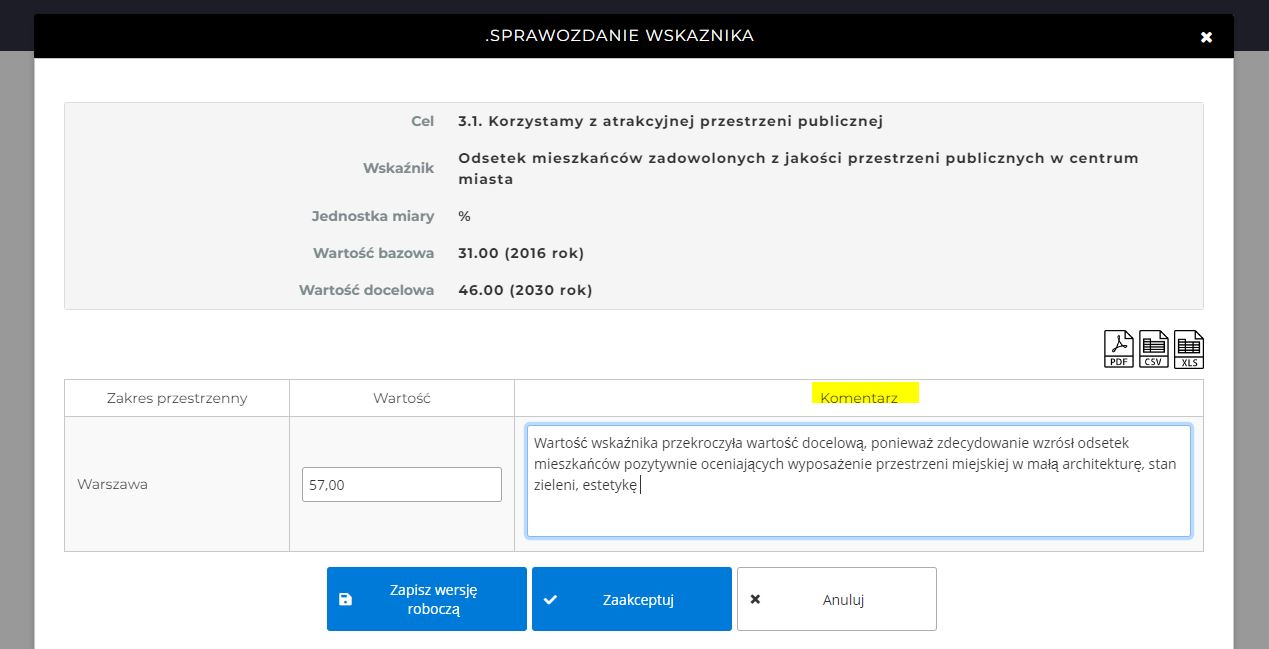Click the Wartość column header

401,397
